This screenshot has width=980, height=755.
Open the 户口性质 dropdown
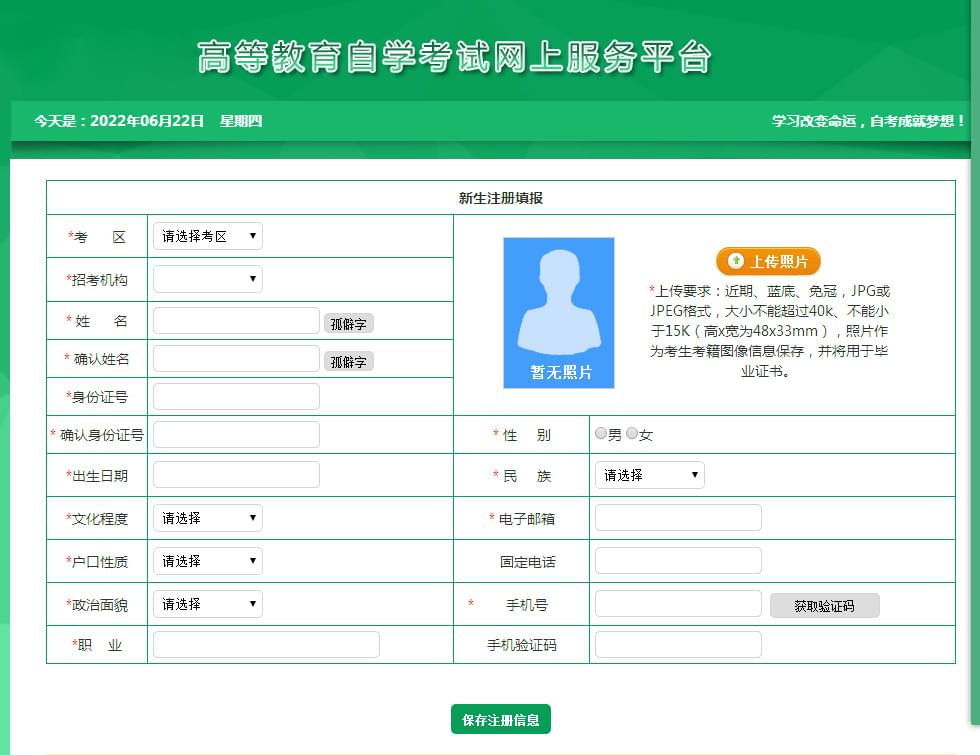coord(208,561)
